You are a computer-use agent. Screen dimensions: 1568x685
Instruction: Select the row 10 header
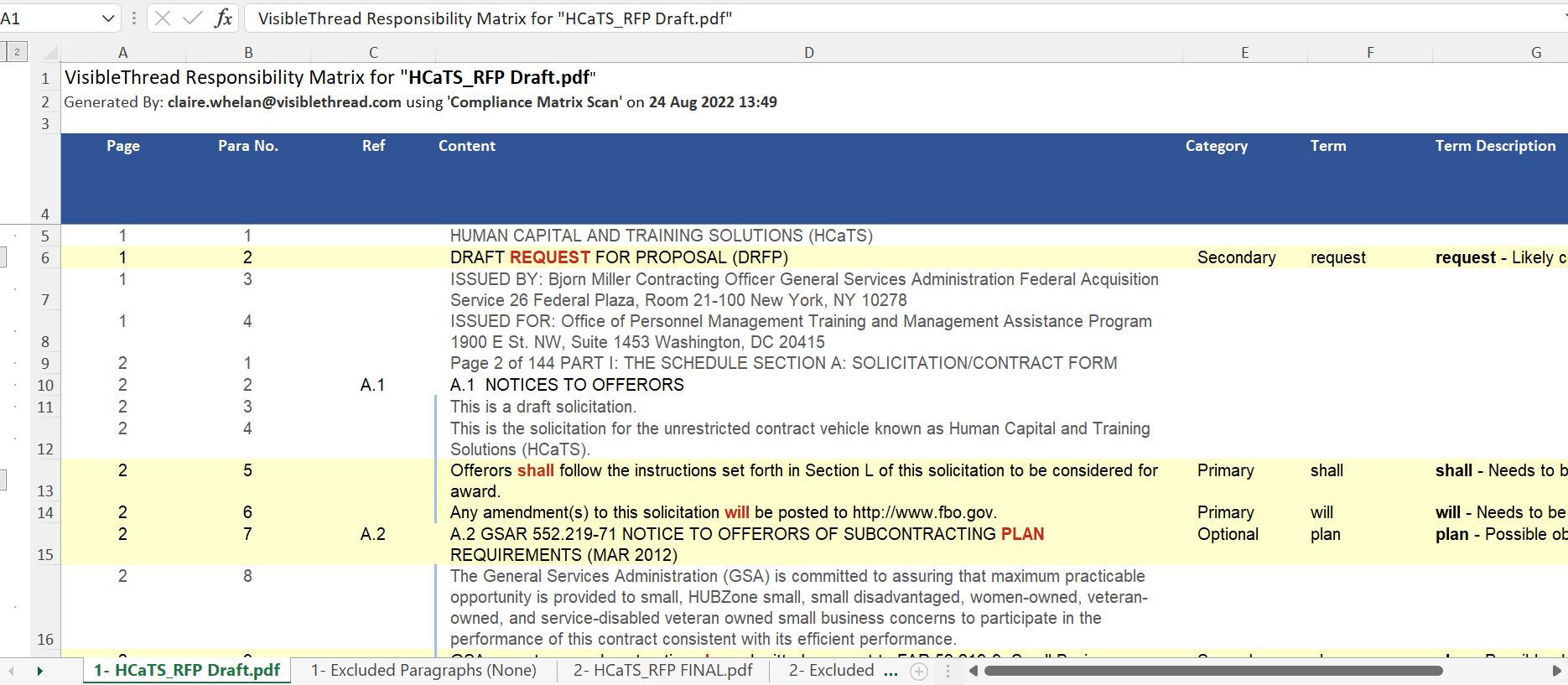click(45, 386)
